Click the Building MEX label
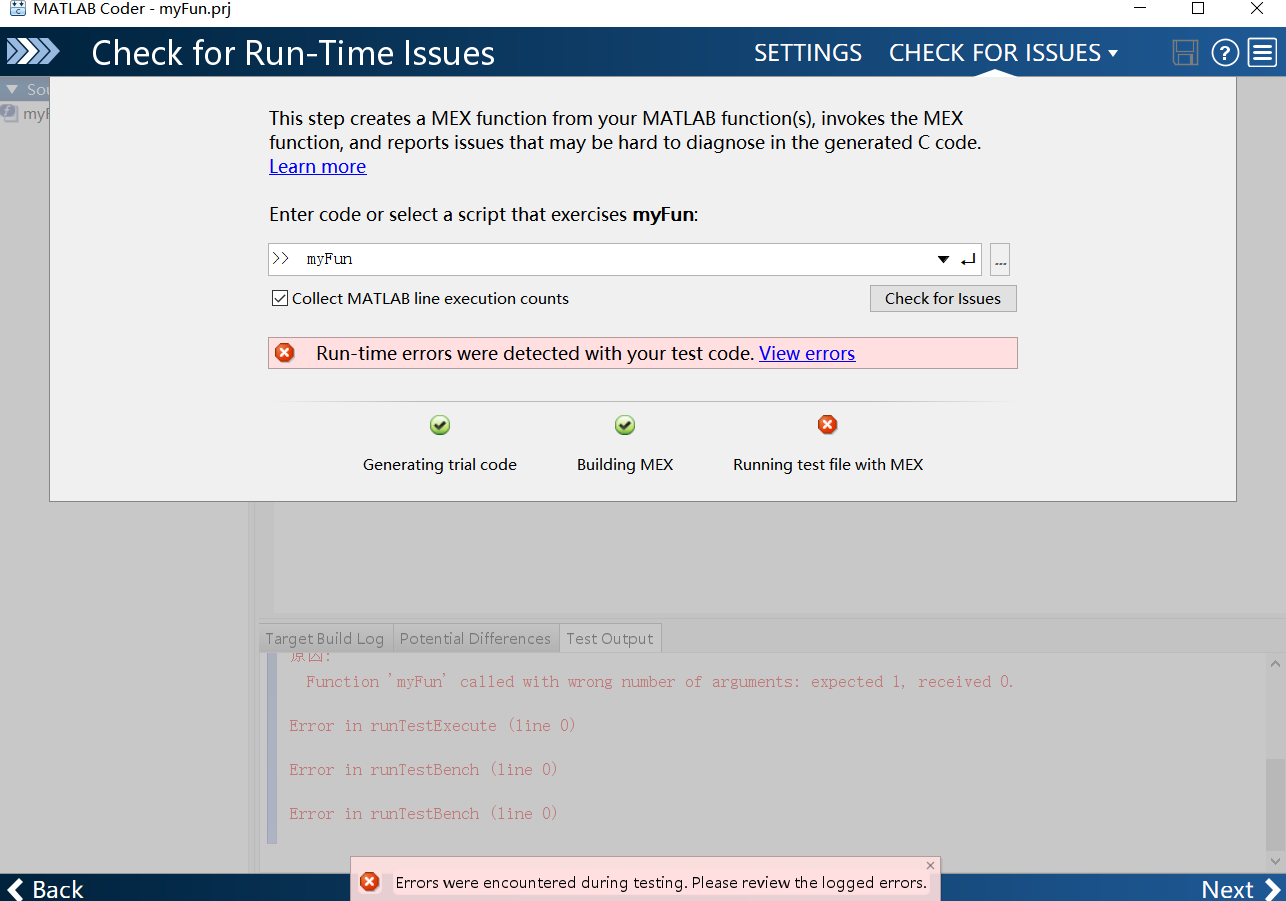 coord(625,464)
